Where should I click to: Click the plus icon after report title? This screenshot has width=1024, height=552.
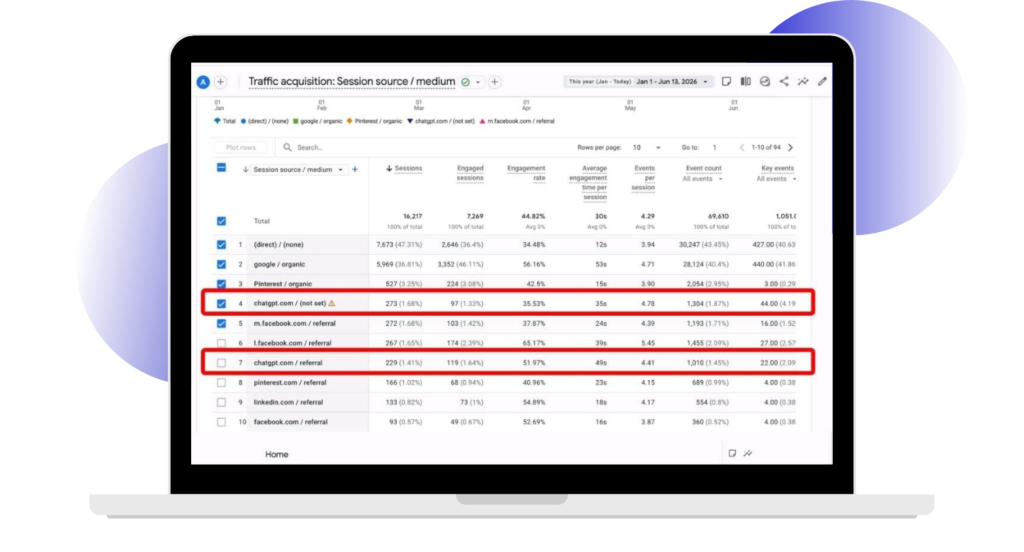494,82
